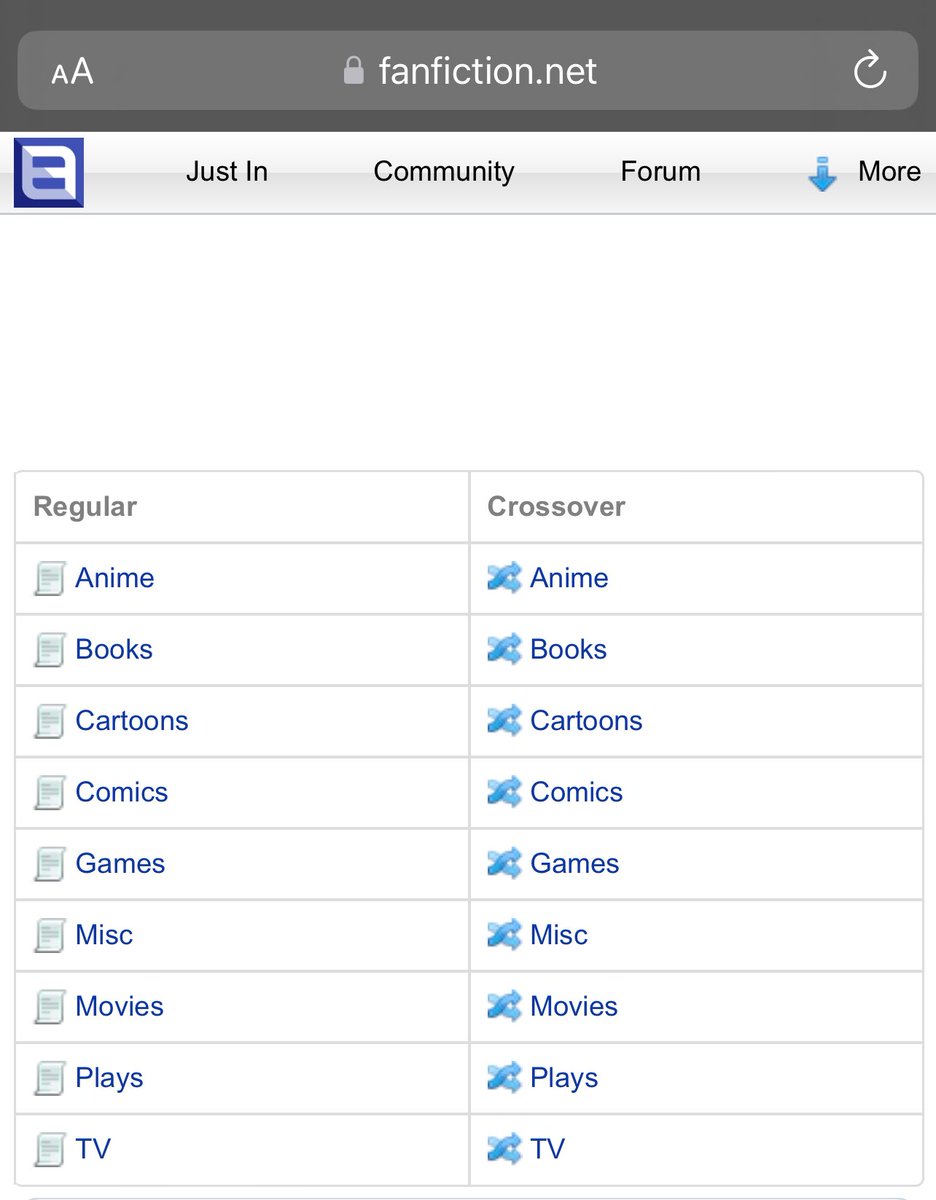Browse crossover Cartoons link
This screenshot has width=936, height=1200.
tap(586, 721)
